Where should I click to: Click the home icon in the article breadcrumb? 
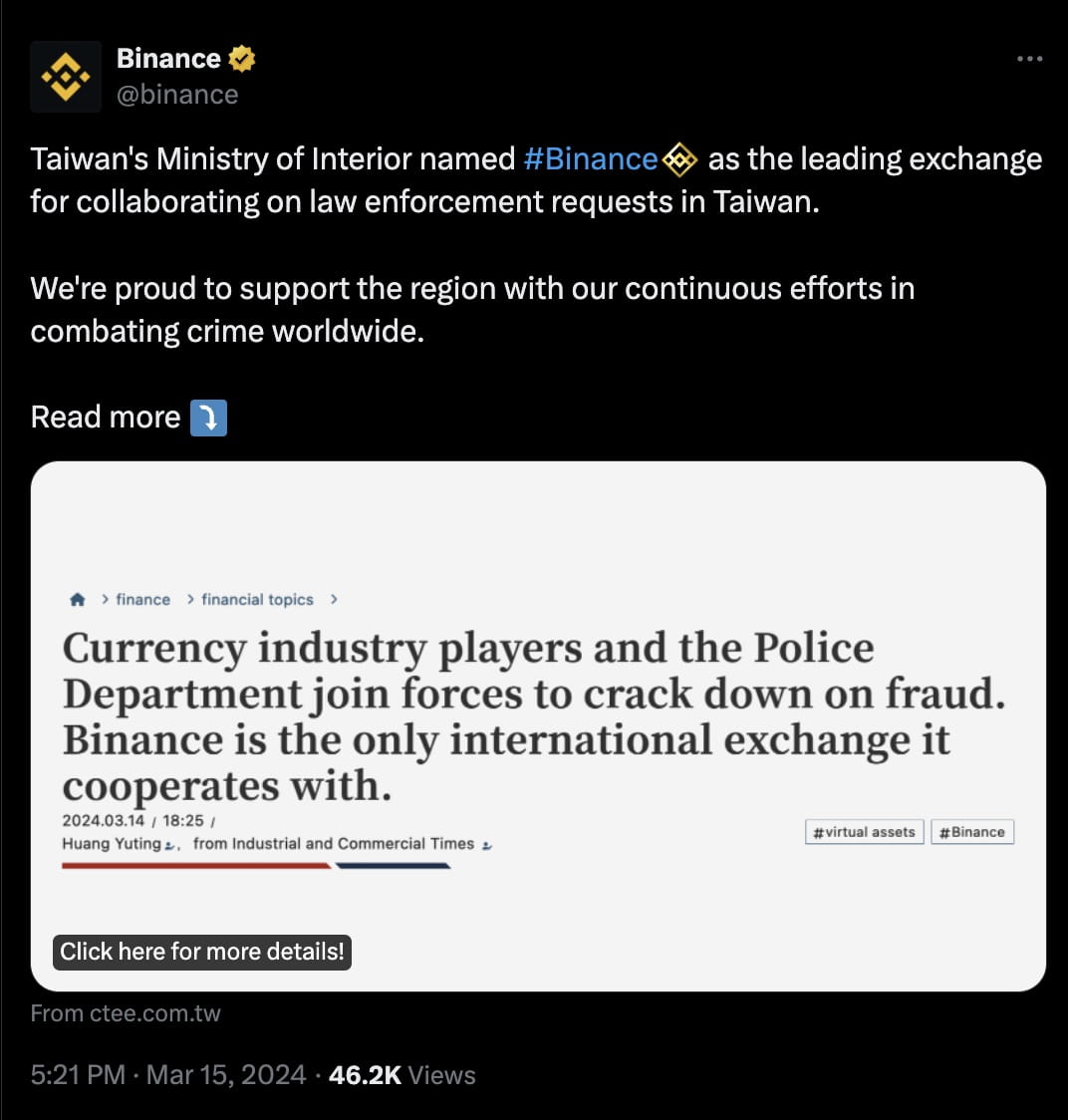coord(78,599)
